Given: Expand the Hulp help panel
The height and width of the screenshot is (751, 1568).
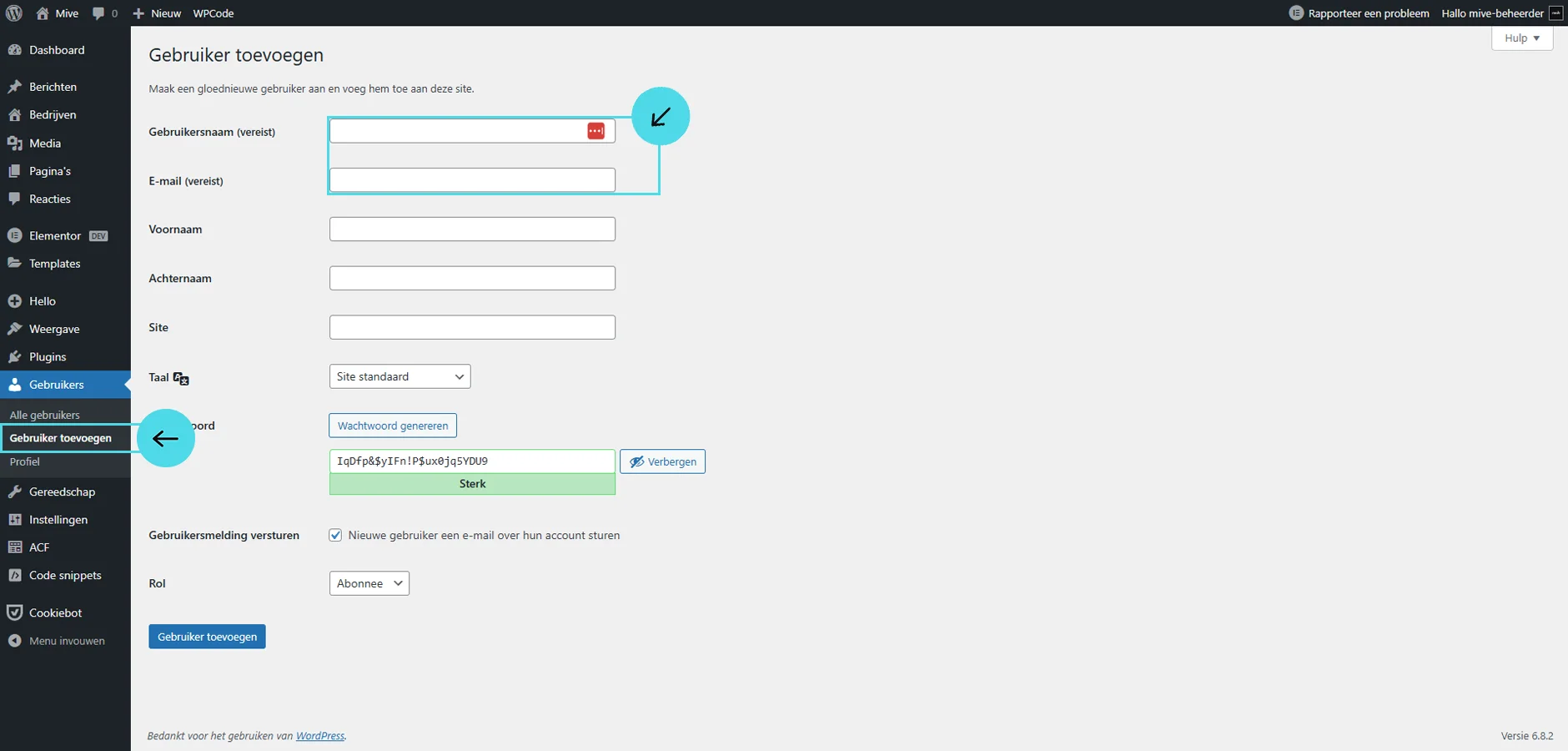Looking at the screenshot, I should pyautogui.click(x=1521, y=38).
